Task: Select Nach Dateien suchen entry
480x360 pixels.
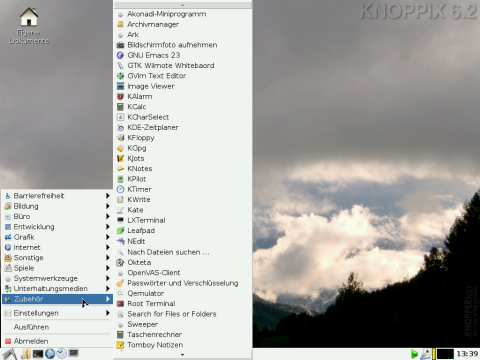Action: (x=183, y=252)
